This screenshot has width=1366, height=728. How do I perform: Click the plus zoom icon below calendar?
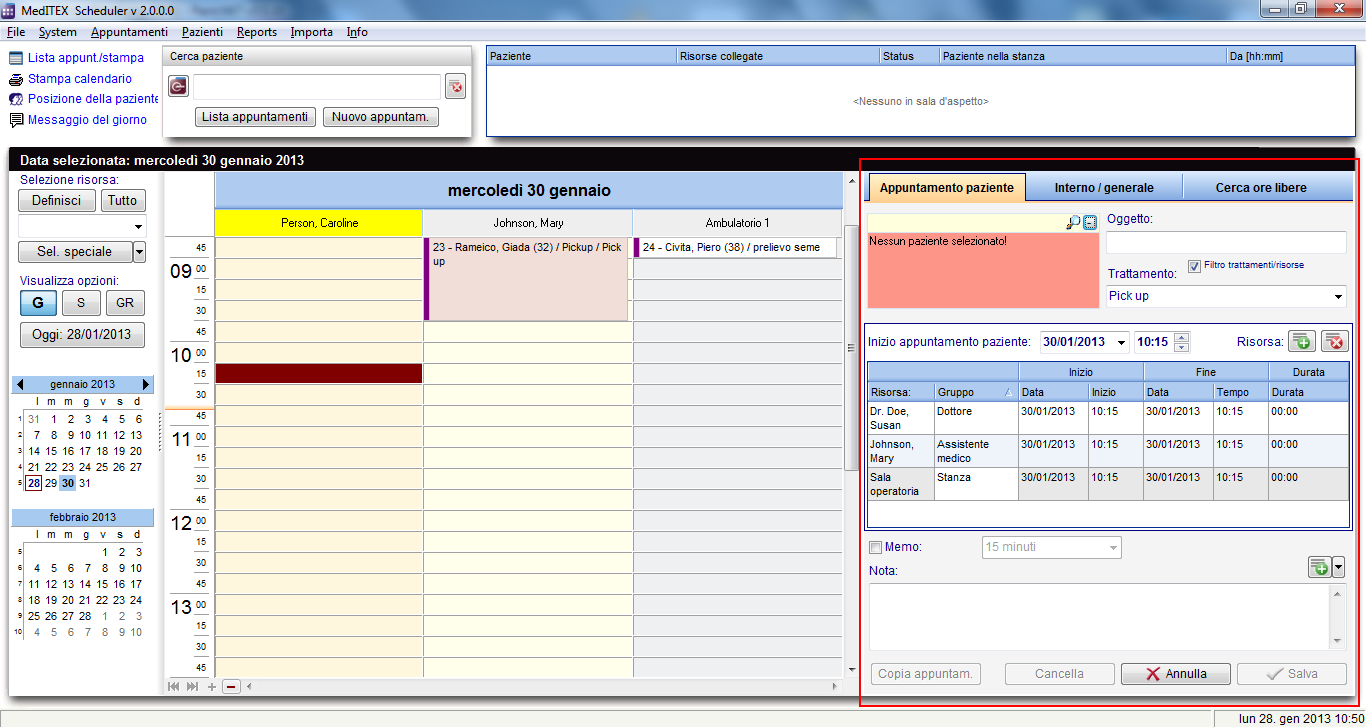pos(212,687)
